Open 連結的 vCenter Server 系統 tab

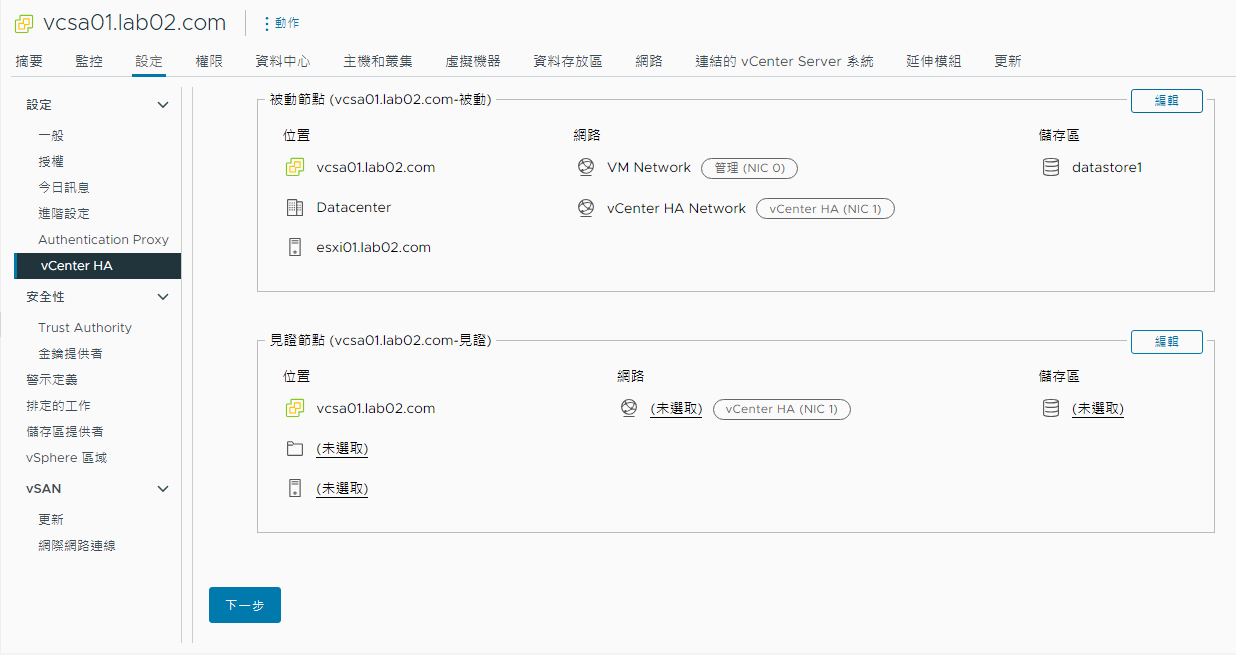pos(784,61)
